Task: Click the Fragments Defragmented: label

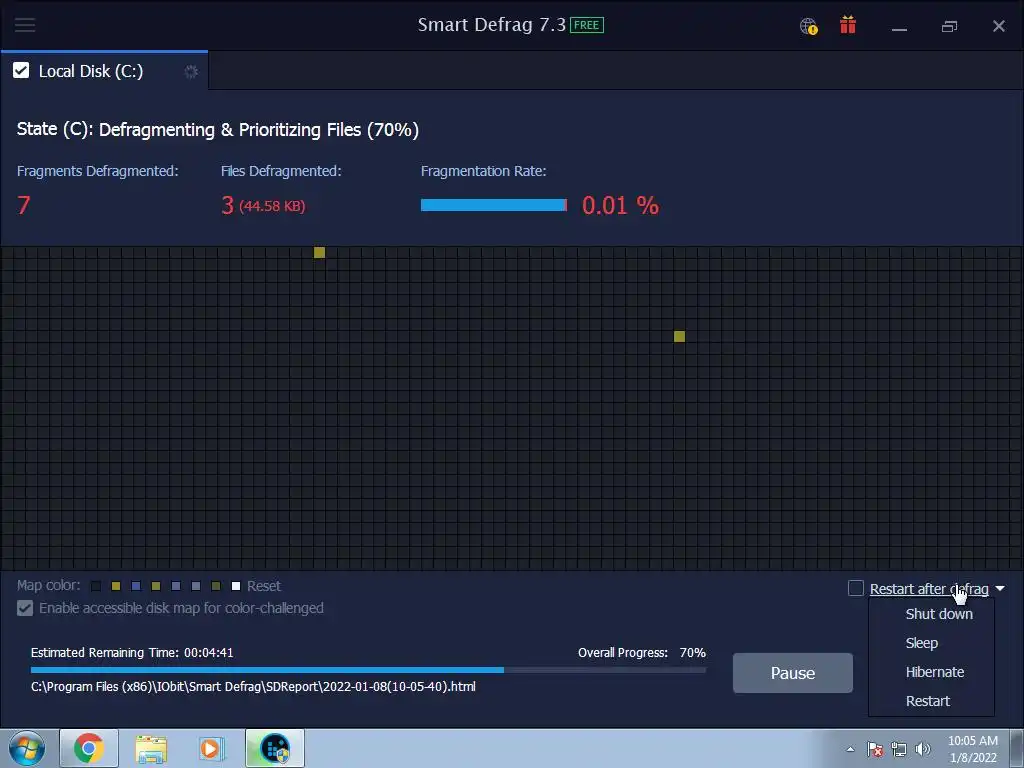Action: (97, 171)
